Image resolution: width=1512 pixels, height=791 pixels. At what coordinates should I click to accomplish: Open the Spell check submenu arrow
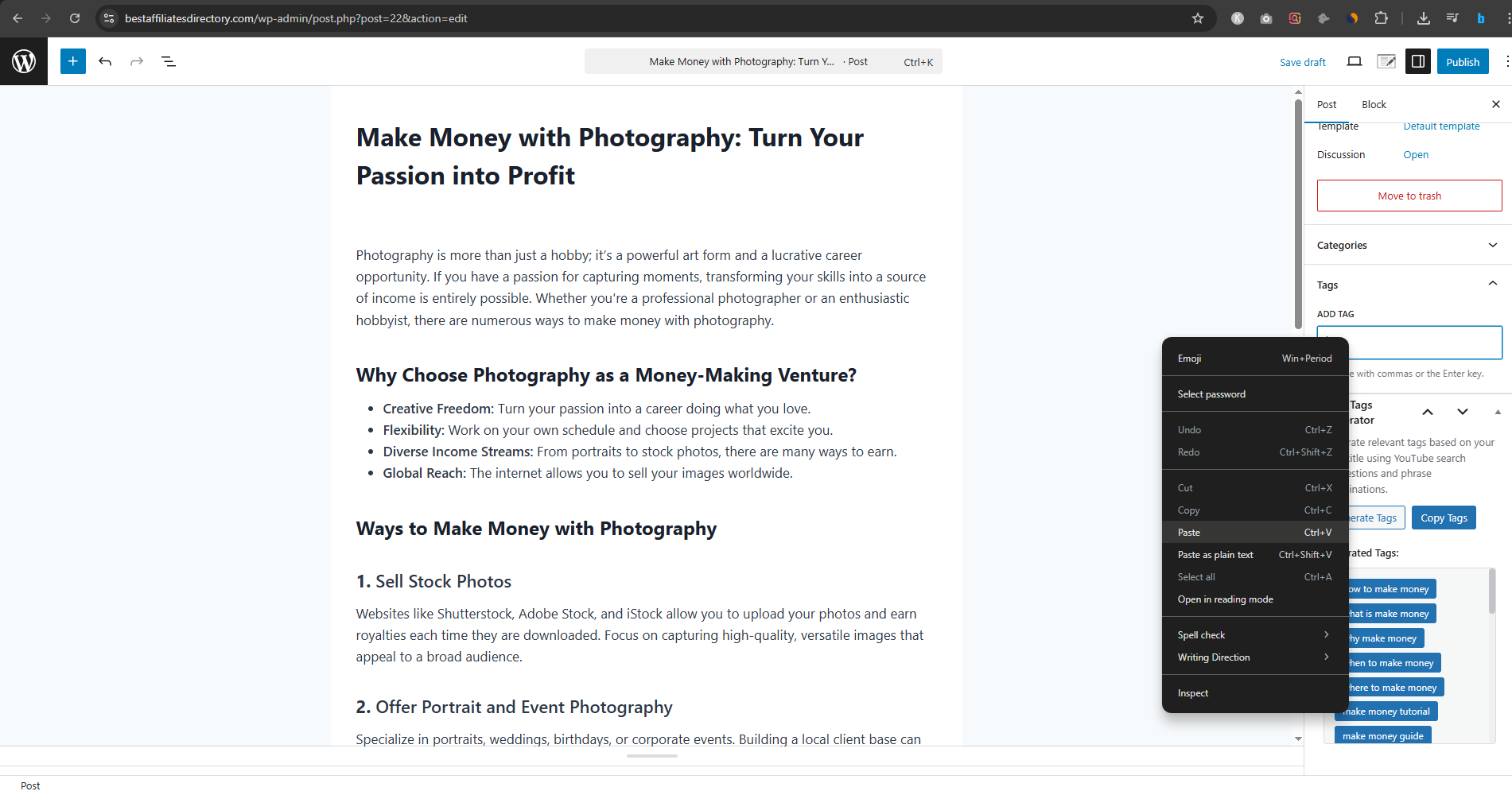click(x=1325, y=634)
